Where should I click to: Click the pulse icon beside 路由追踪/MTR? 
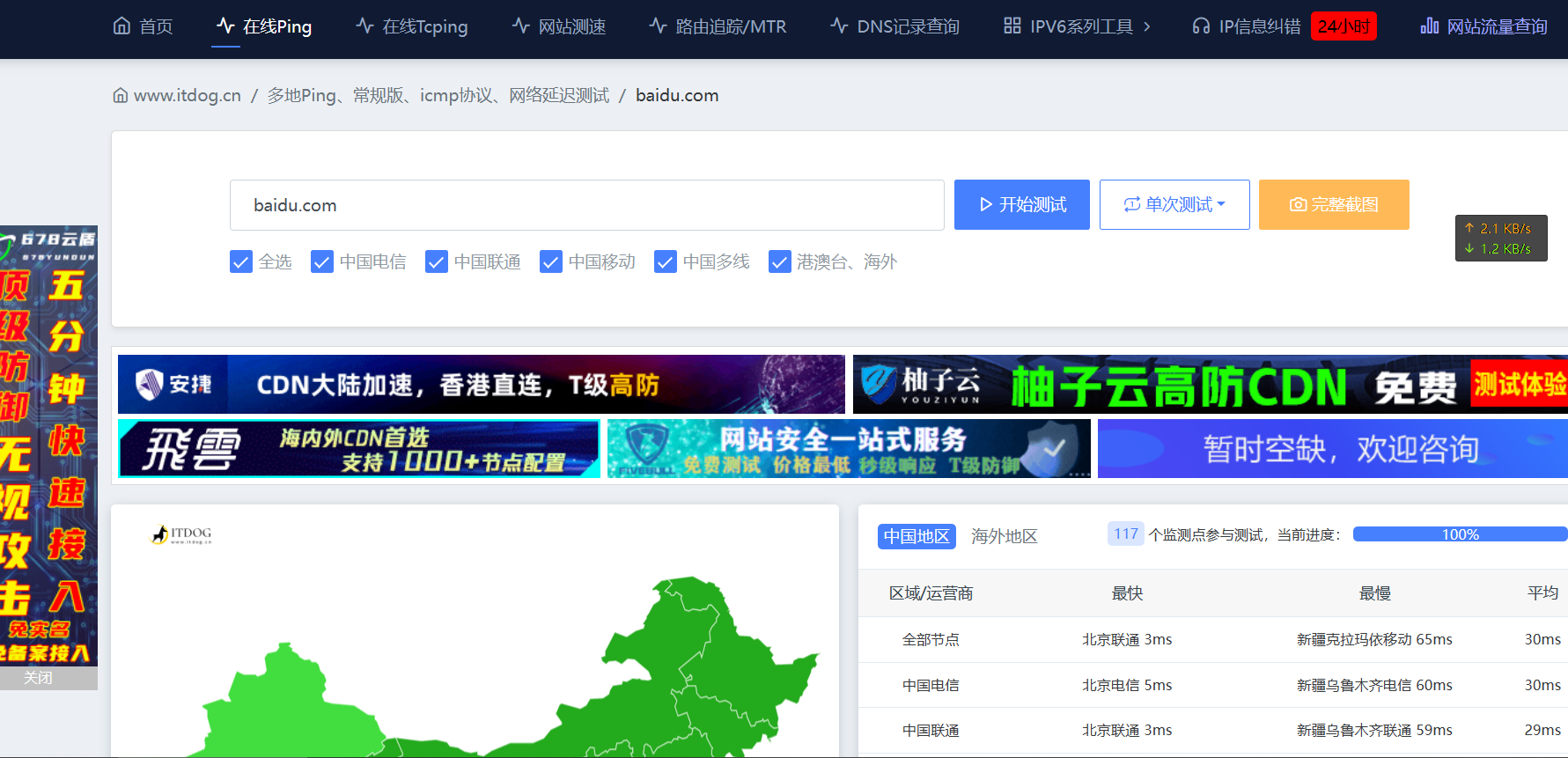(x=658, y=26)
